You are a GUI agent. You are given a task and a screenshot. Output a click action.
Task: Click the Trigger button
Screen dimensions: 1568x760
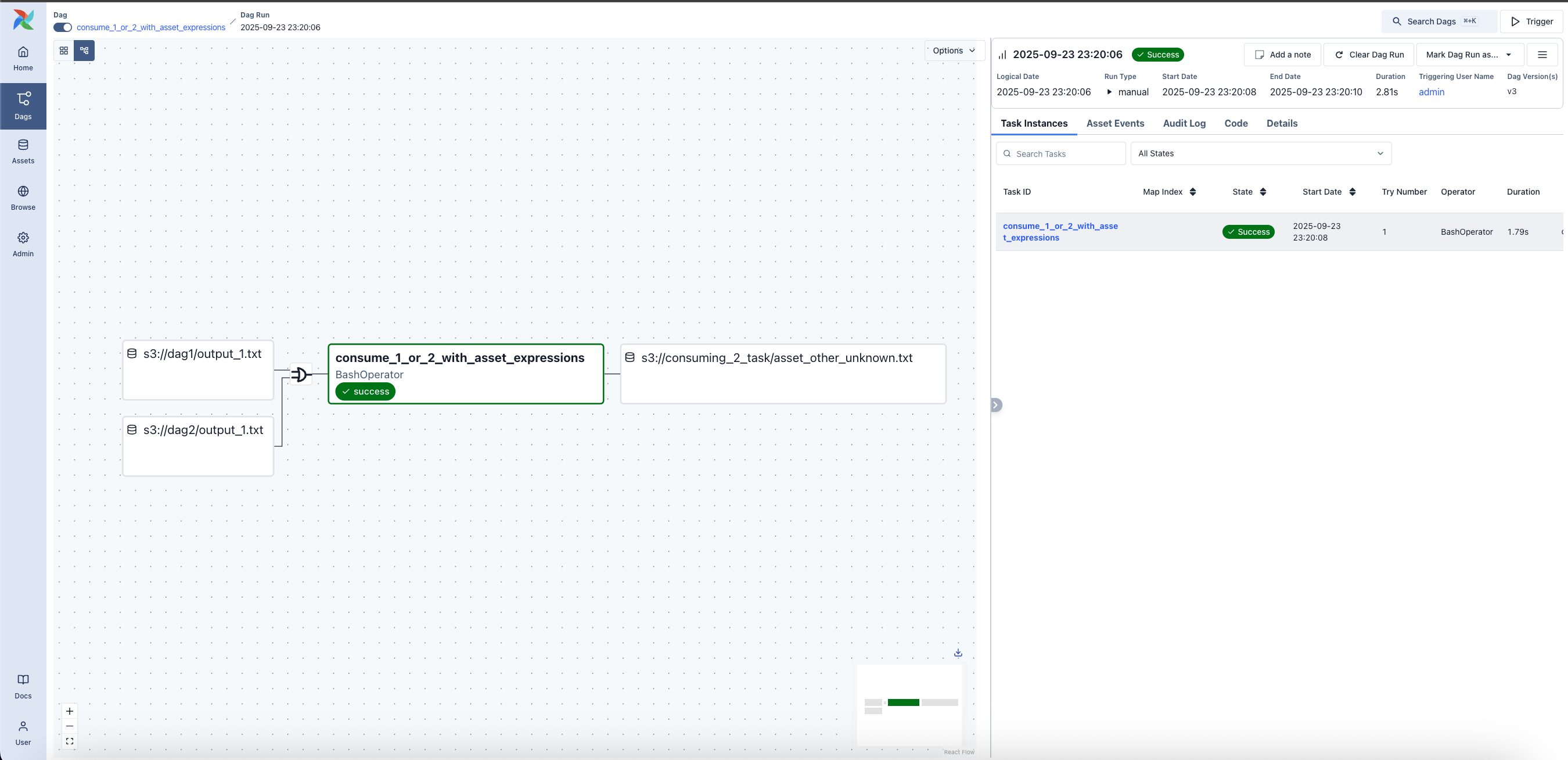coord(1532,21)
